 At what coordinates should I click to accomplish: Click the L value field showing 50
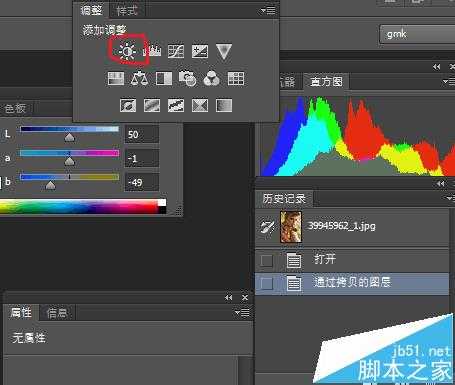(x=142, y=135)
